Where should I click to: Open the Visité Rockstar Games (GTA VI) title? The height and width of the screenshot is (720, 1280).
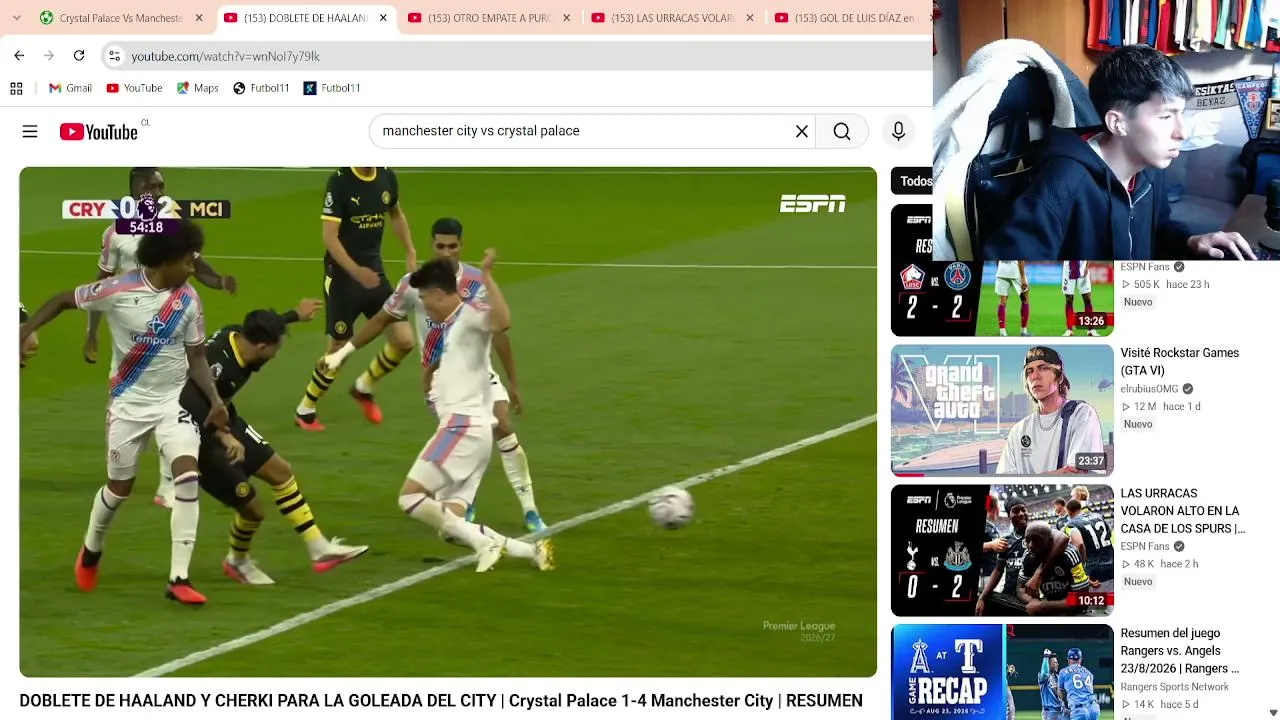click(1180, 362)
